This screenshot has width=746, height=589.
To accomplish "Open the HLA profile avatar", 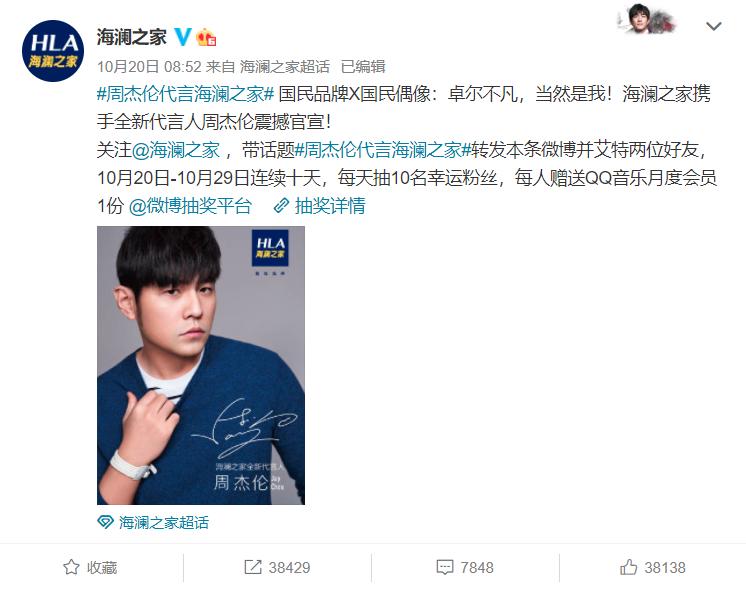I will 53,51.
